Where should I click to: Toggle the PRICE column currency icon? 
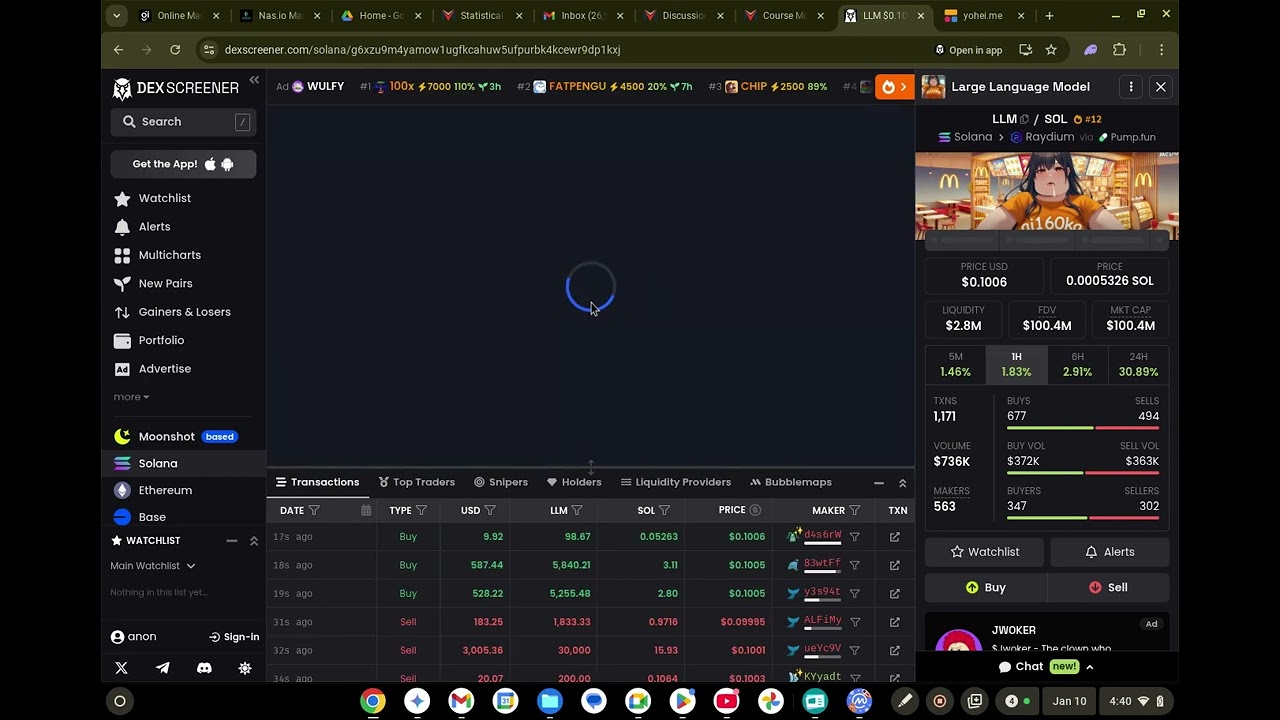(x=755, y=510)
